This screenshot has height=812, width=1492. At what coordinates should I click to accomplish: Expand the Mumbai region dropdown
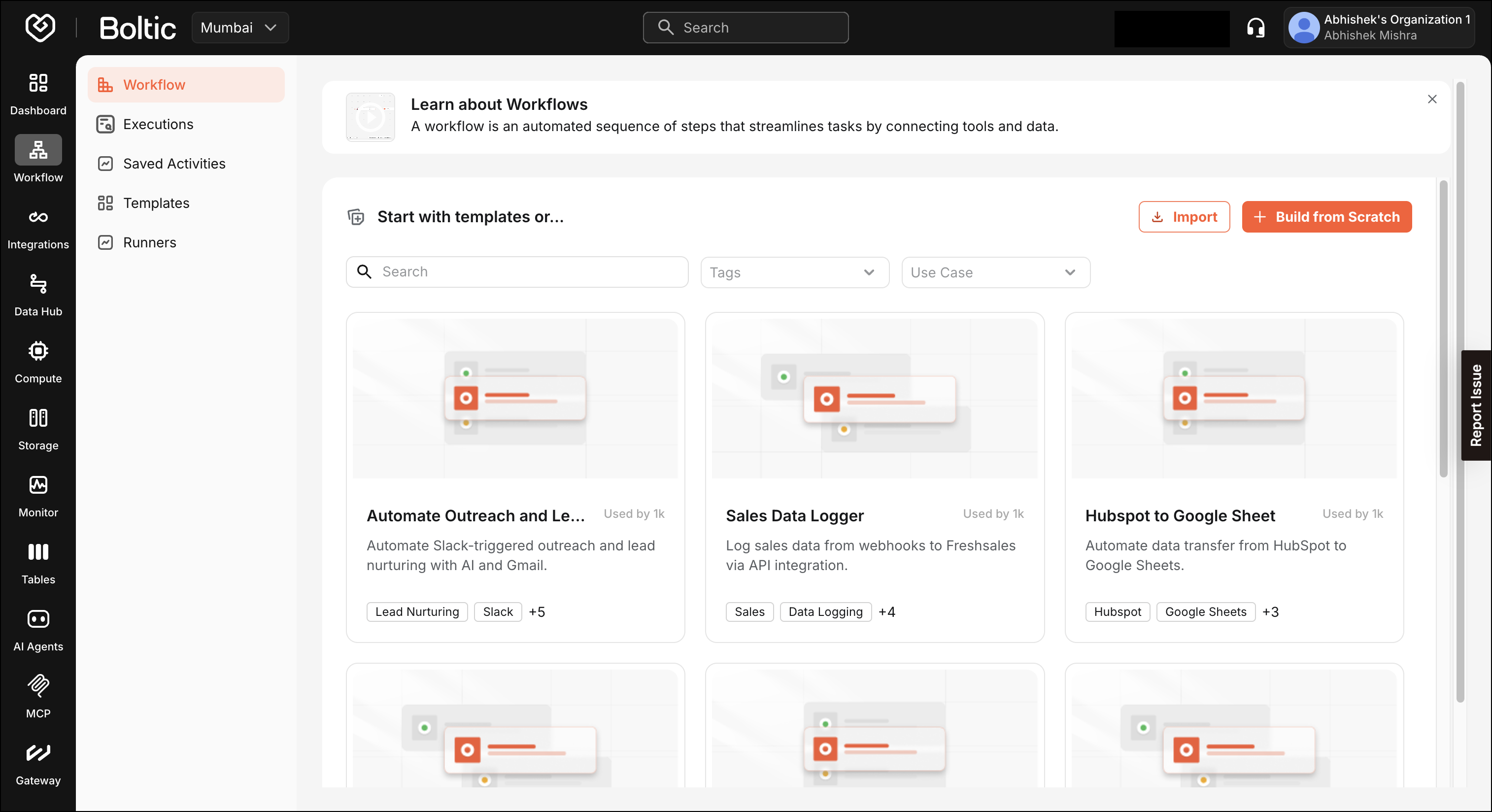pos(240,28)
